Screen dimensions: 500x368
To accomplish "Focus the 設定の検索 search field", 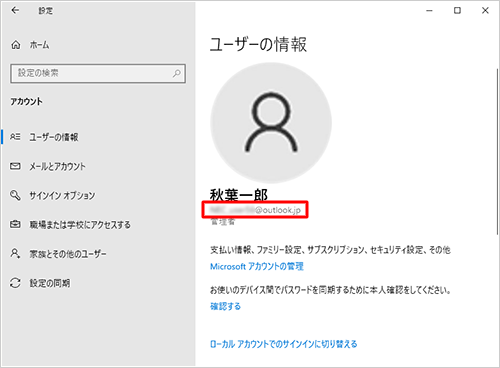I will click(x=98, y=73).
